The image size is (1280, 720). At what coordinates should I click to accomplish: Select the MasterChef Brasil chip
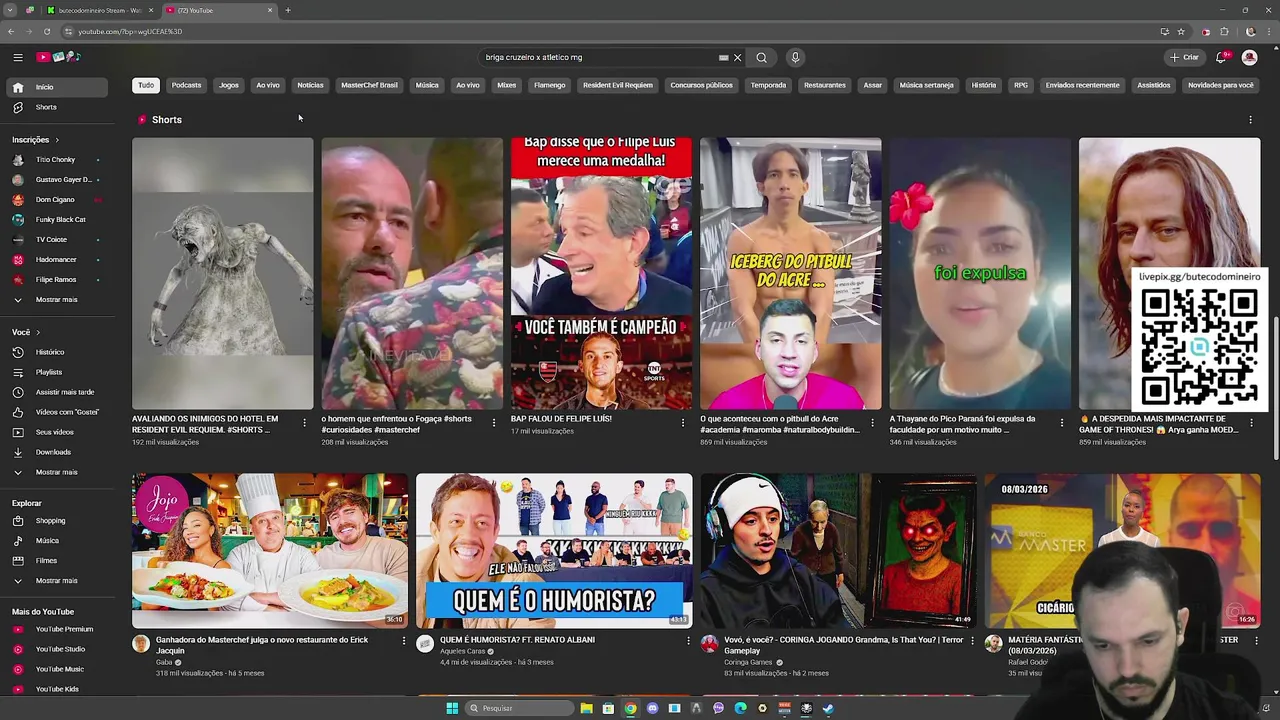tap(369, 85)
